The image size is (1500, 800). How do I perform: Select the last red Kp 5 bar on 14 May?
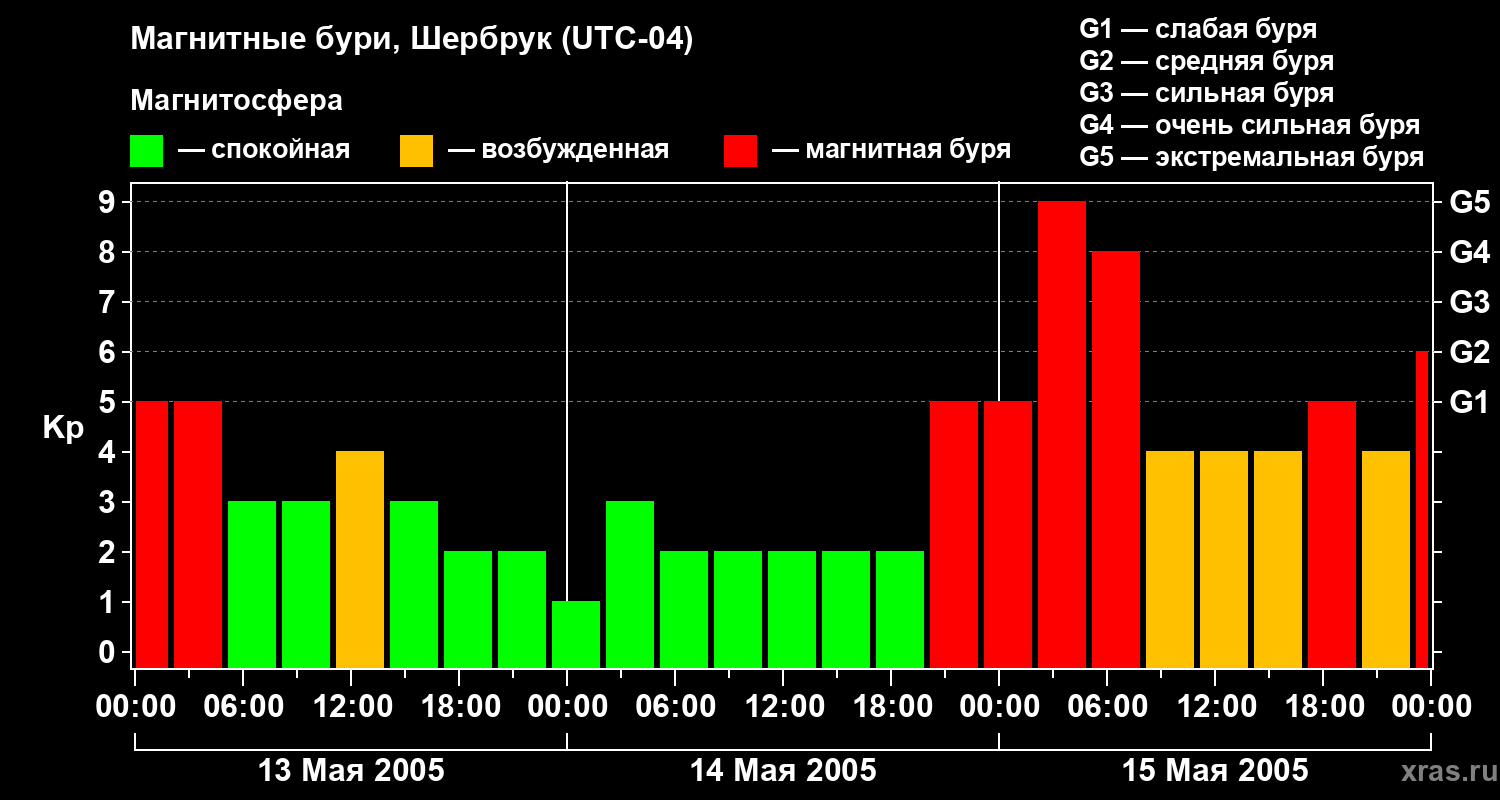pyautogui.click(x=954, y=535)
